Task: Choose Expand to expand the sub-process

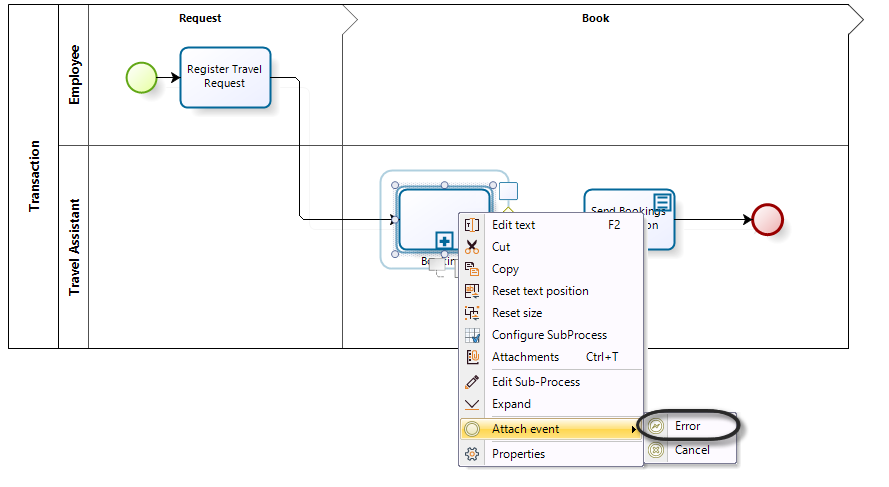Action: click(x=511, y=404)
